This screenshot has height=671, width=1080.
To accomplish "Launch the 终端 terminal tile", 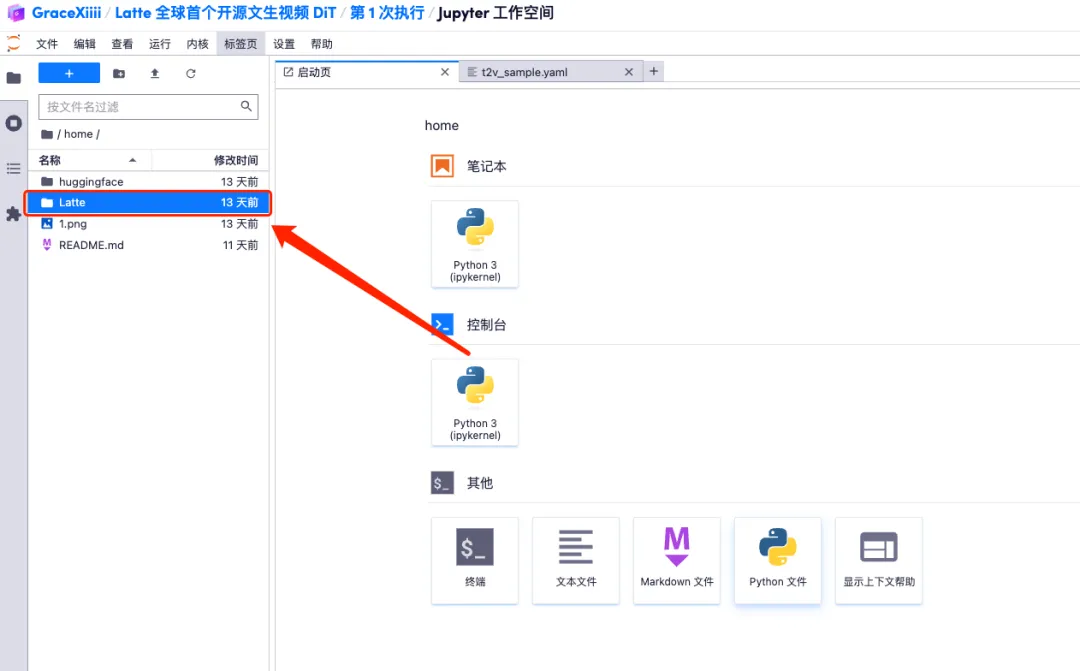I will (475, 560).
